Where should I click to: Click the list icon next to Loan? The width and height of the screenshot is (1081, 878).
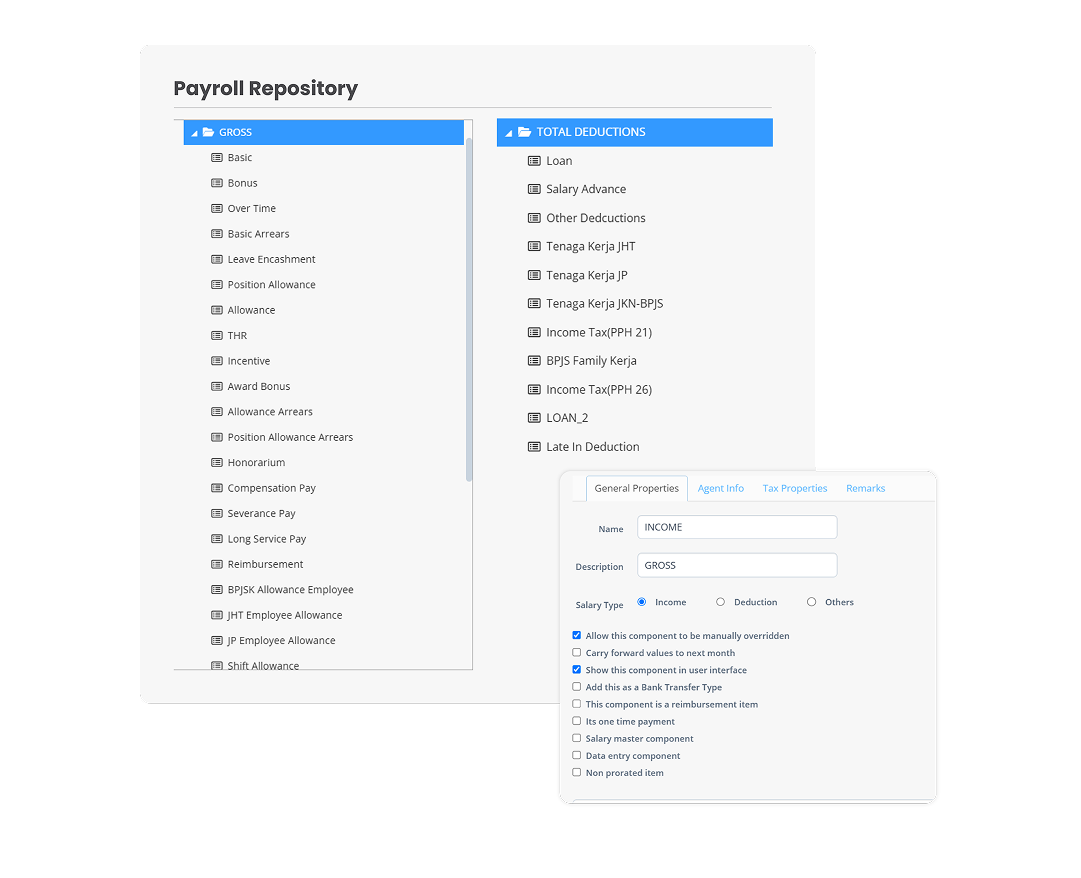(x=534, y=161)
